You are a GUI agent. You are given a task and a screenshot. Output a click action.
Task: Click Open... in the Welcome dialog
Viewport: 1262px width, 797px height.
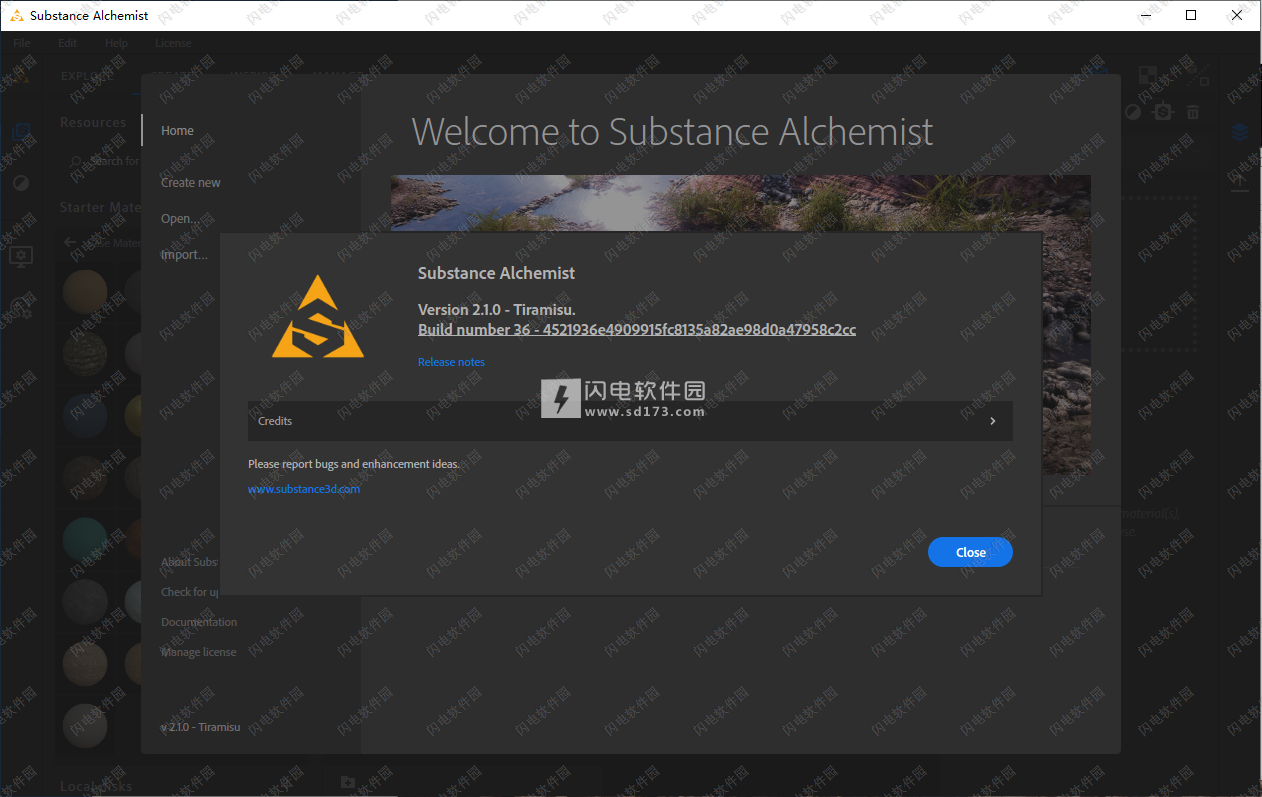[x=180, y=219]
